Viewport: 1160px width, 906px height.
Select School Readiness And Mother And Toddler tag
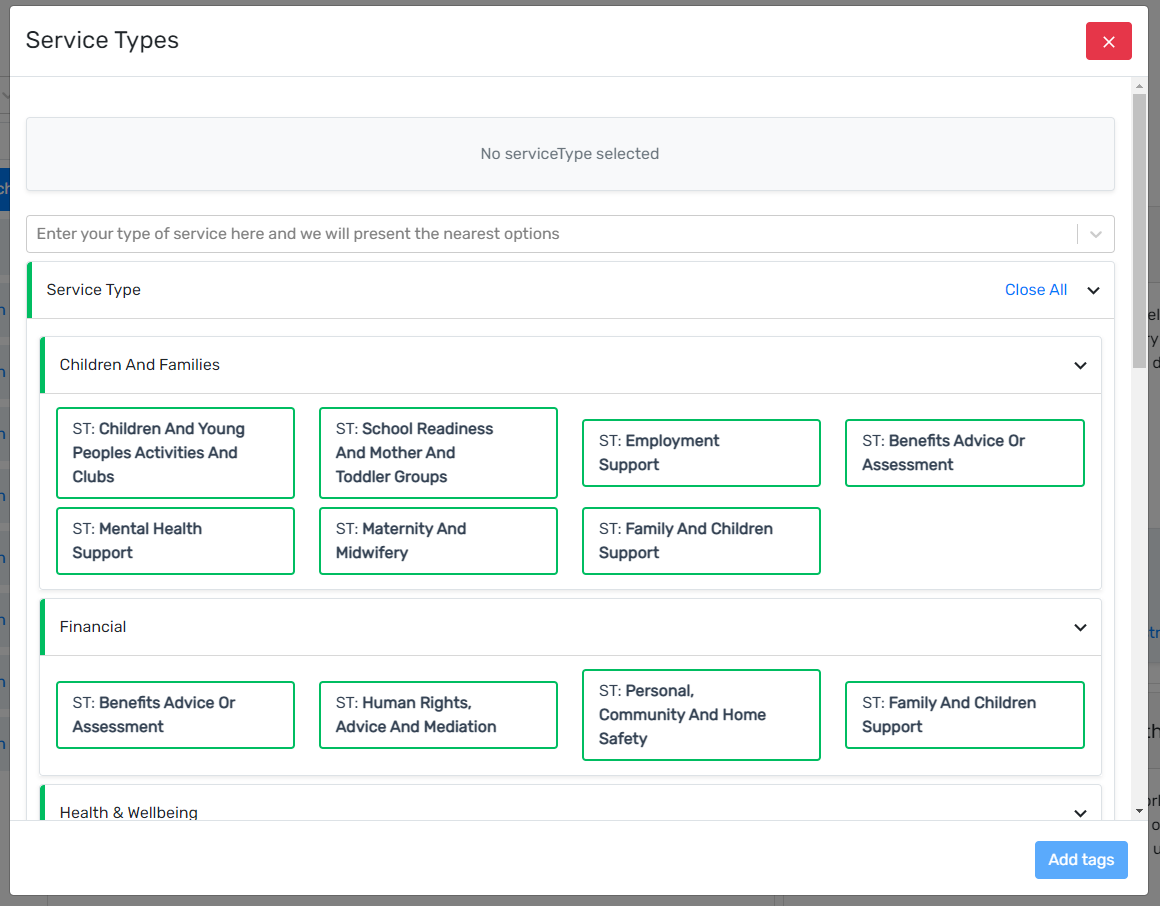pyautogui.click(x=438, y=453)
